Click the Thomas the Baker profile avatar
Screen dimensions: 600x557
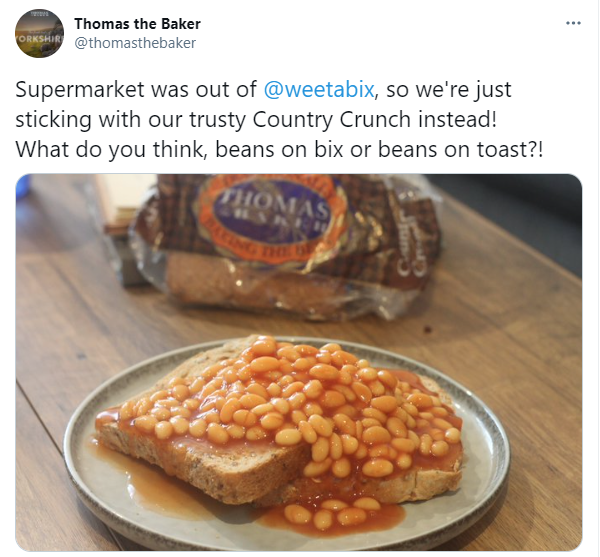pos(39,33)
